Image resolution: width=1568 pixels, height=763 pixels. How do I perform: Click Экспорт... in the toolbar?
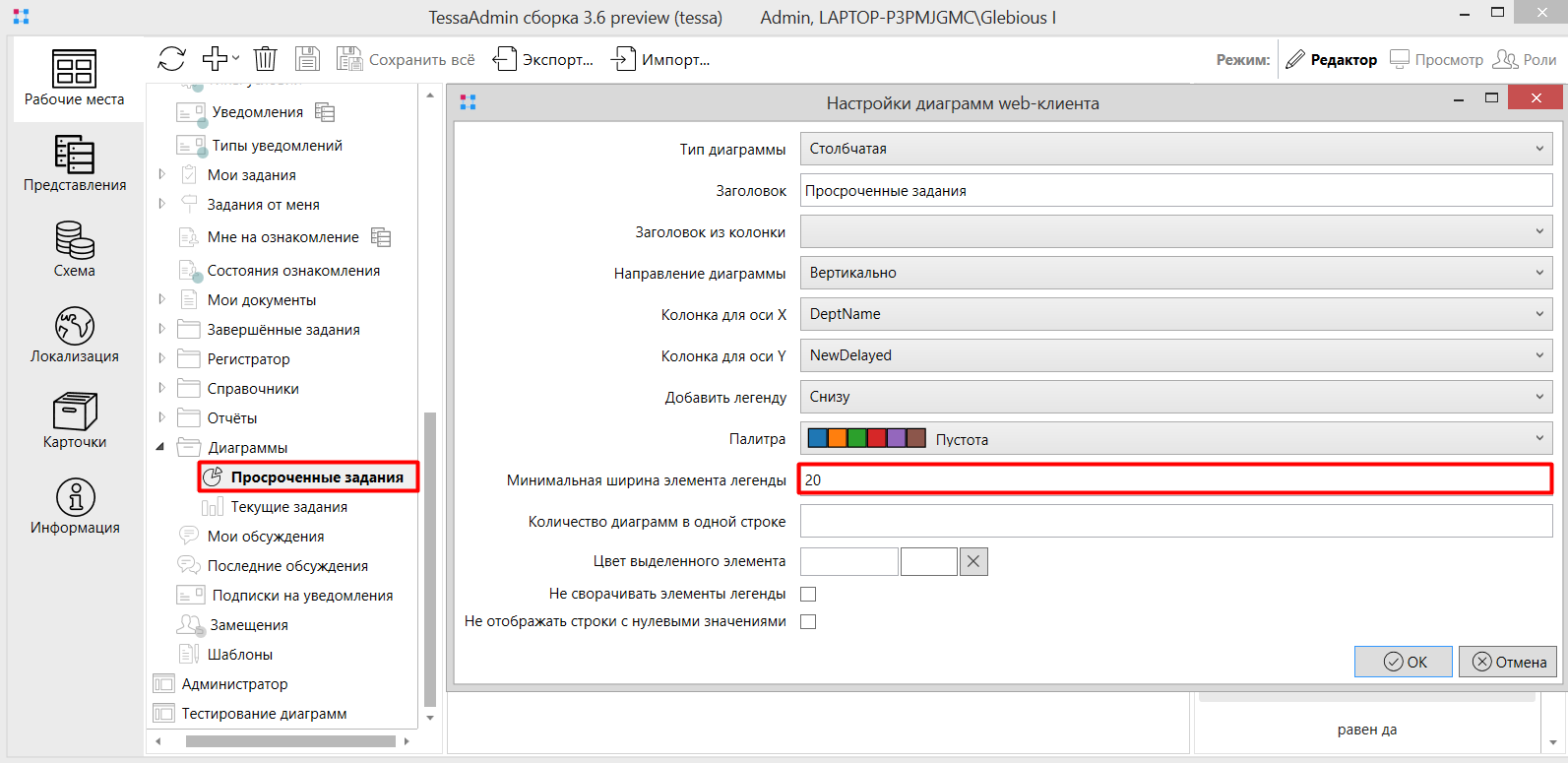543,60
